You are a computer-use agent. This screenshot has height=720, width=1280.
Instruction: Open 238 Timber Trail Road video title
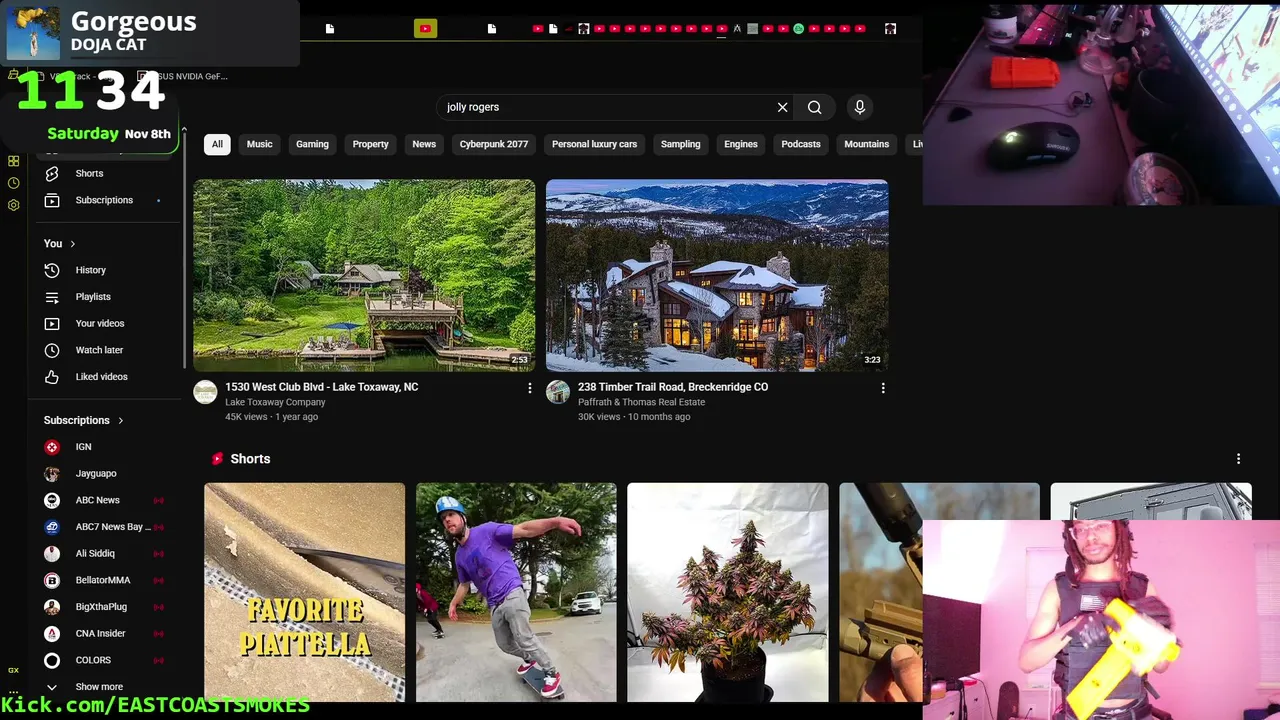(x=673, y=387)
